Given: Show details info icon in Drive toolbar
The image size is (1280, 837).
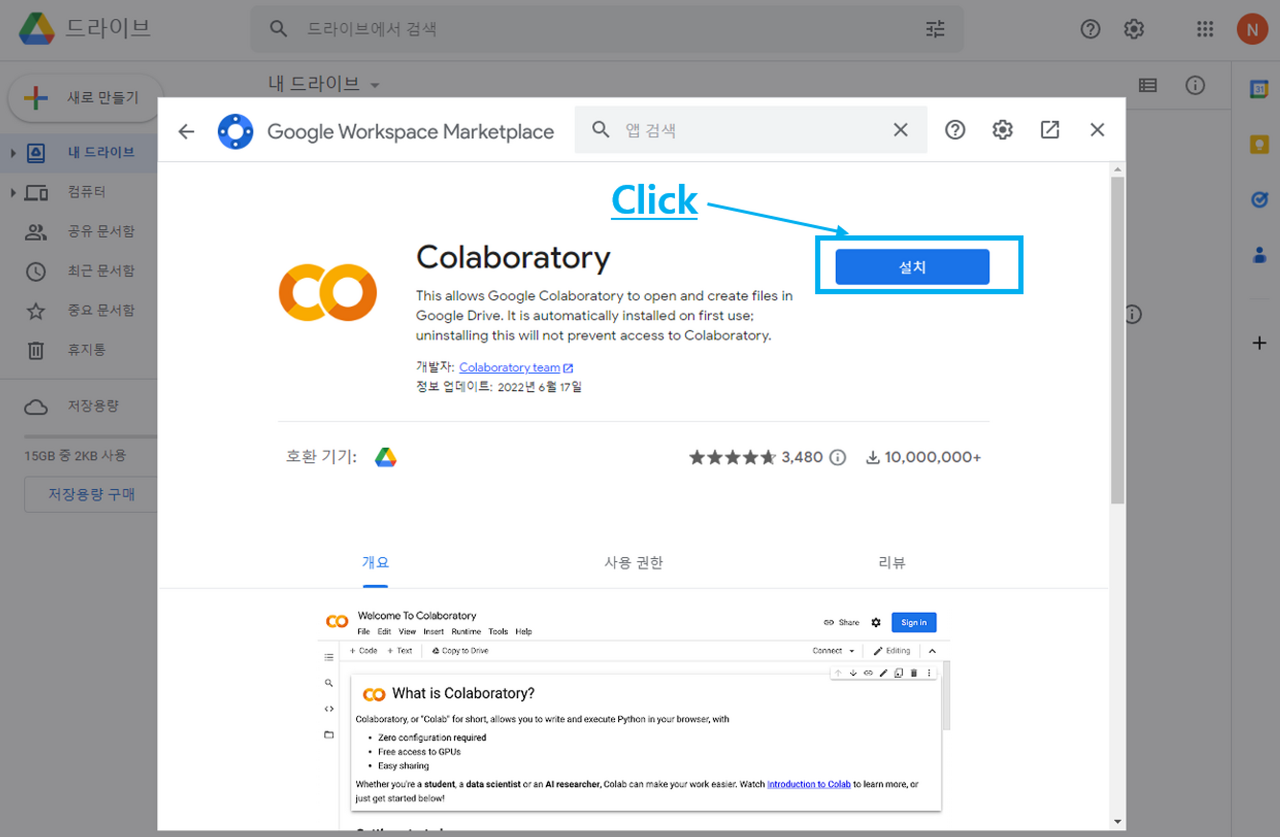Looking at the screenshot, I should (1195, 86).
